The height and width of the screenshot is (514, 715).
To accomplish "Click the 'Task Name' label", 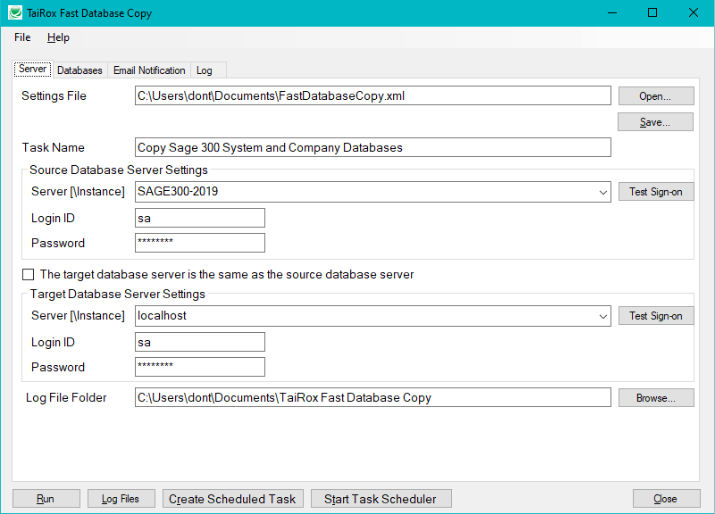I will [53, 147].
